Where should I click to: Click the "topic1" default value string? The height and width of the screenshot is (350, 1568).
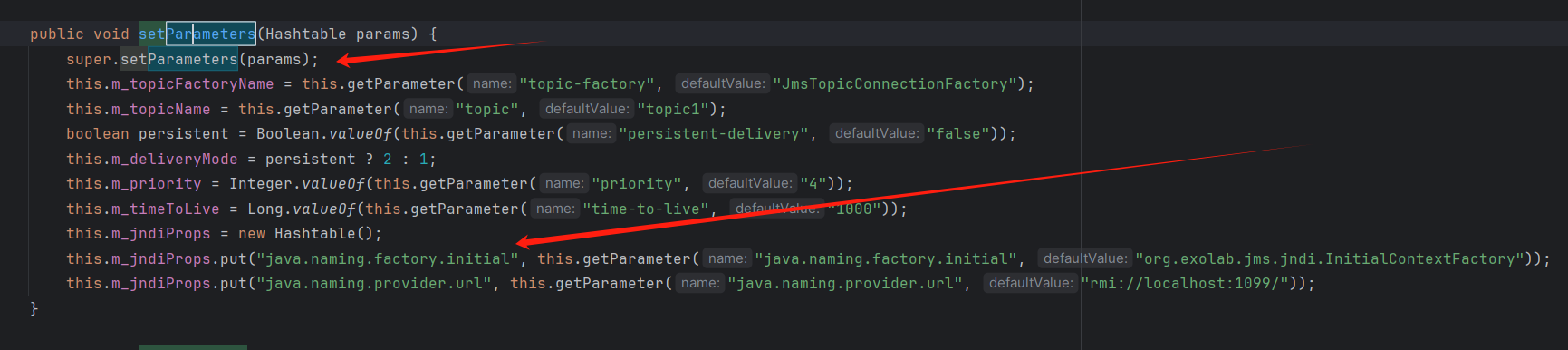pos(672,109)
